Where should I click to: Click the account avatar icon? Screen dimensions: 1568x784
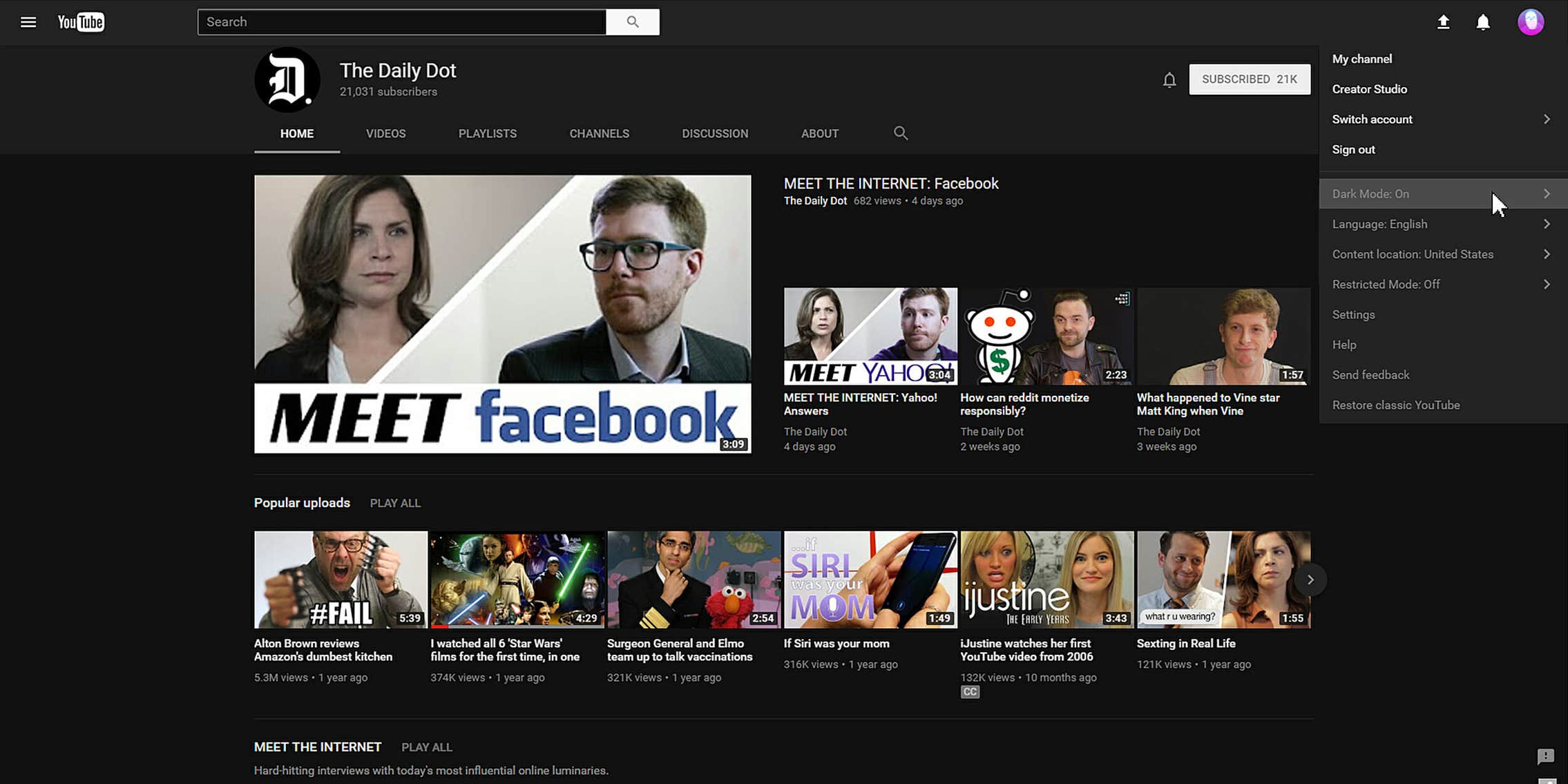click(1531, 22)
